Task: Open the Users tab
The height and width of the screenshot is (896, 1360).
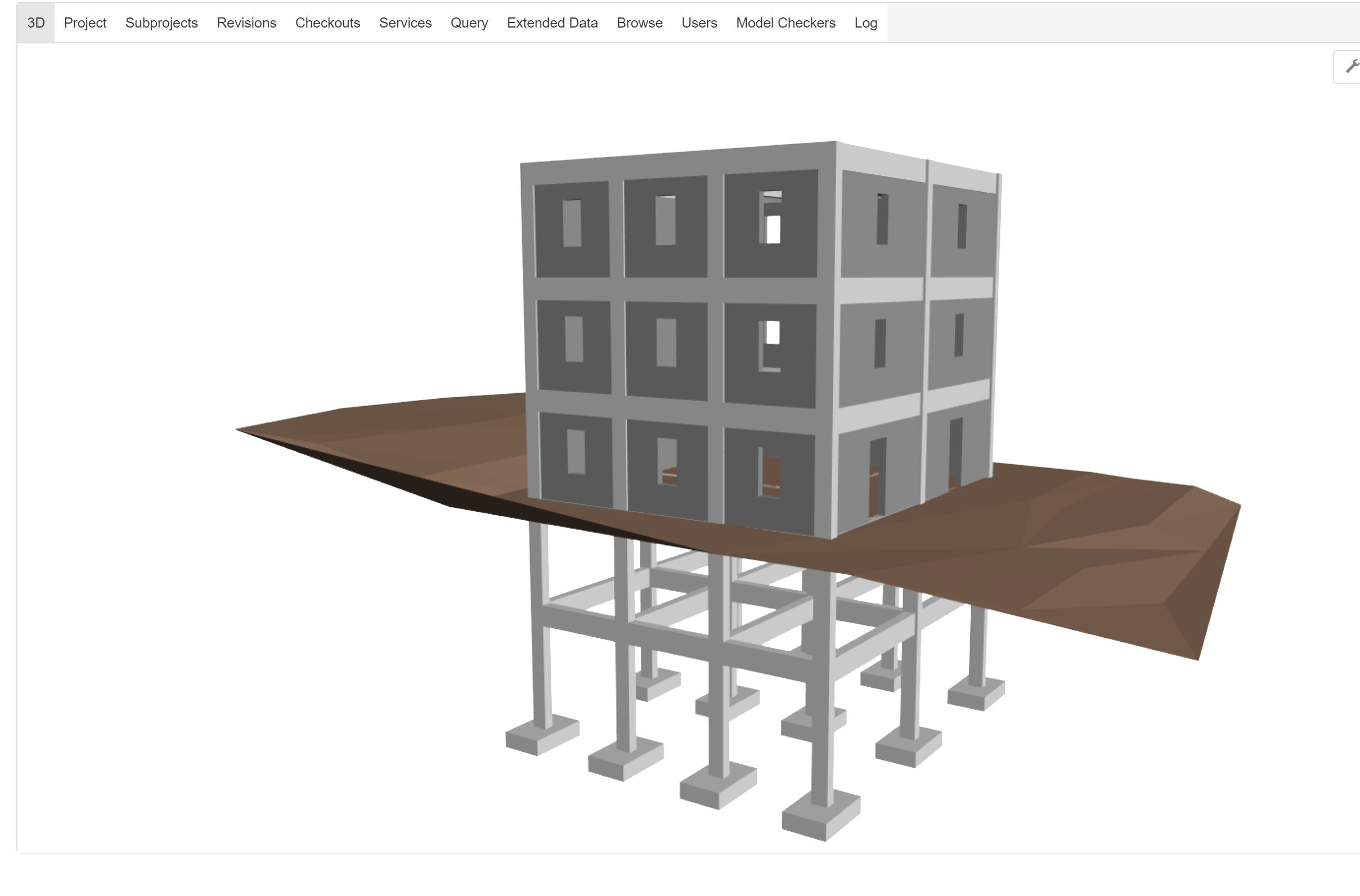Action: coord(699,22)
